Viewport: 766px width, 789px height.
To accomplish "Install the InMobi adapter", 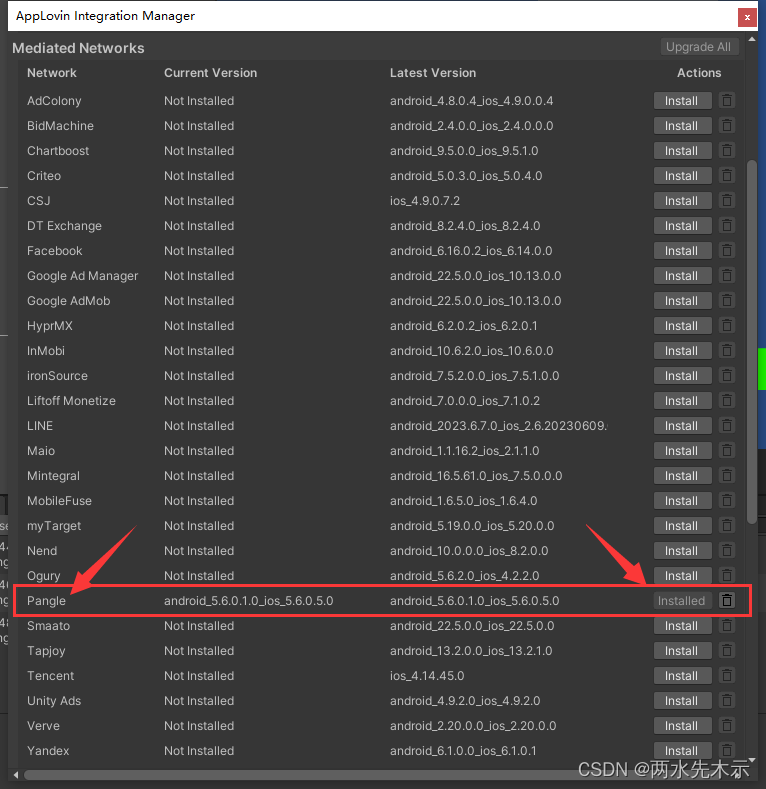I will pos(682,350).
